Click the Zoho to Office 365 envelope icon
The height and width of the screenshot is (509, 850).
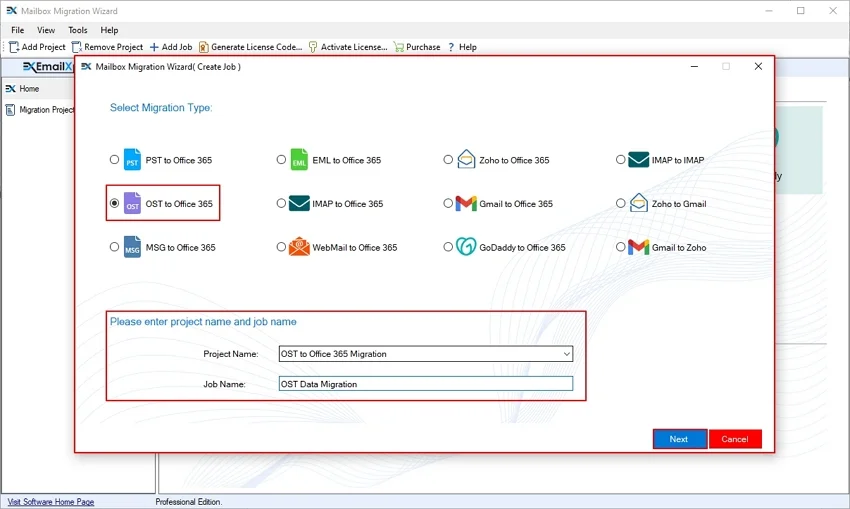pyautogui.click(x=466, y=159)
